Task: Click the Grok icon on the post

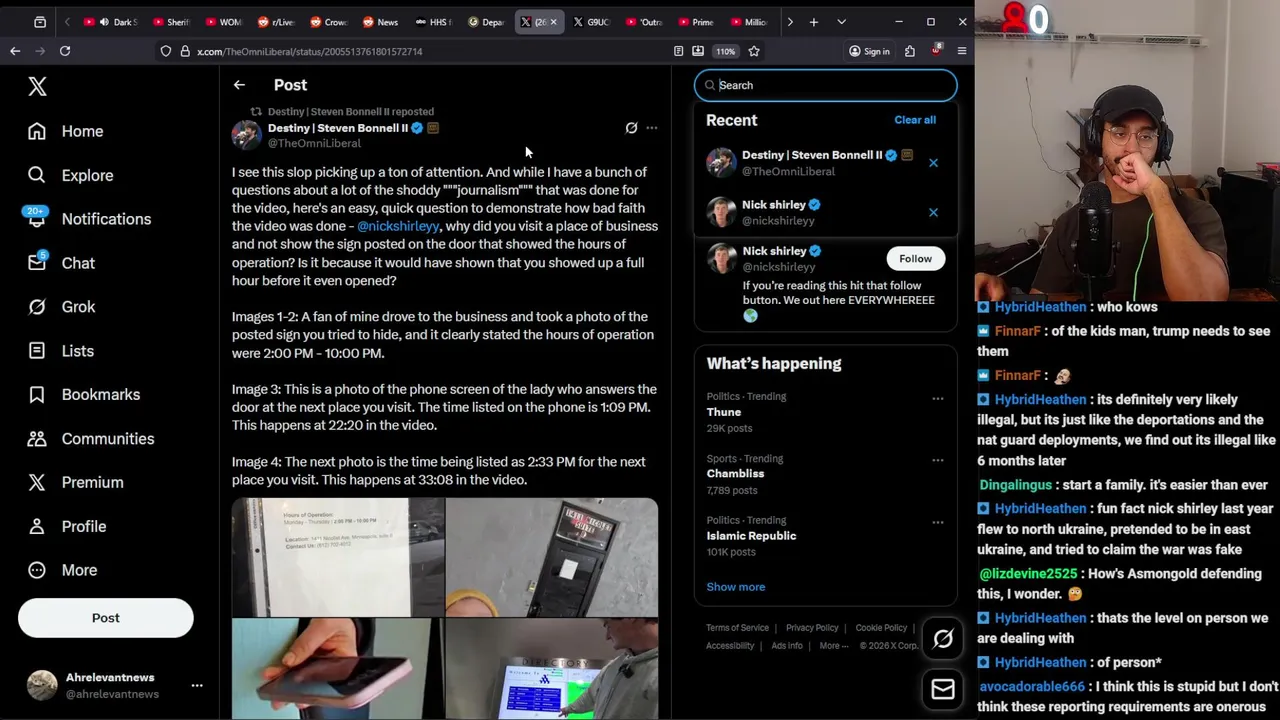Action: coord(631,128)
